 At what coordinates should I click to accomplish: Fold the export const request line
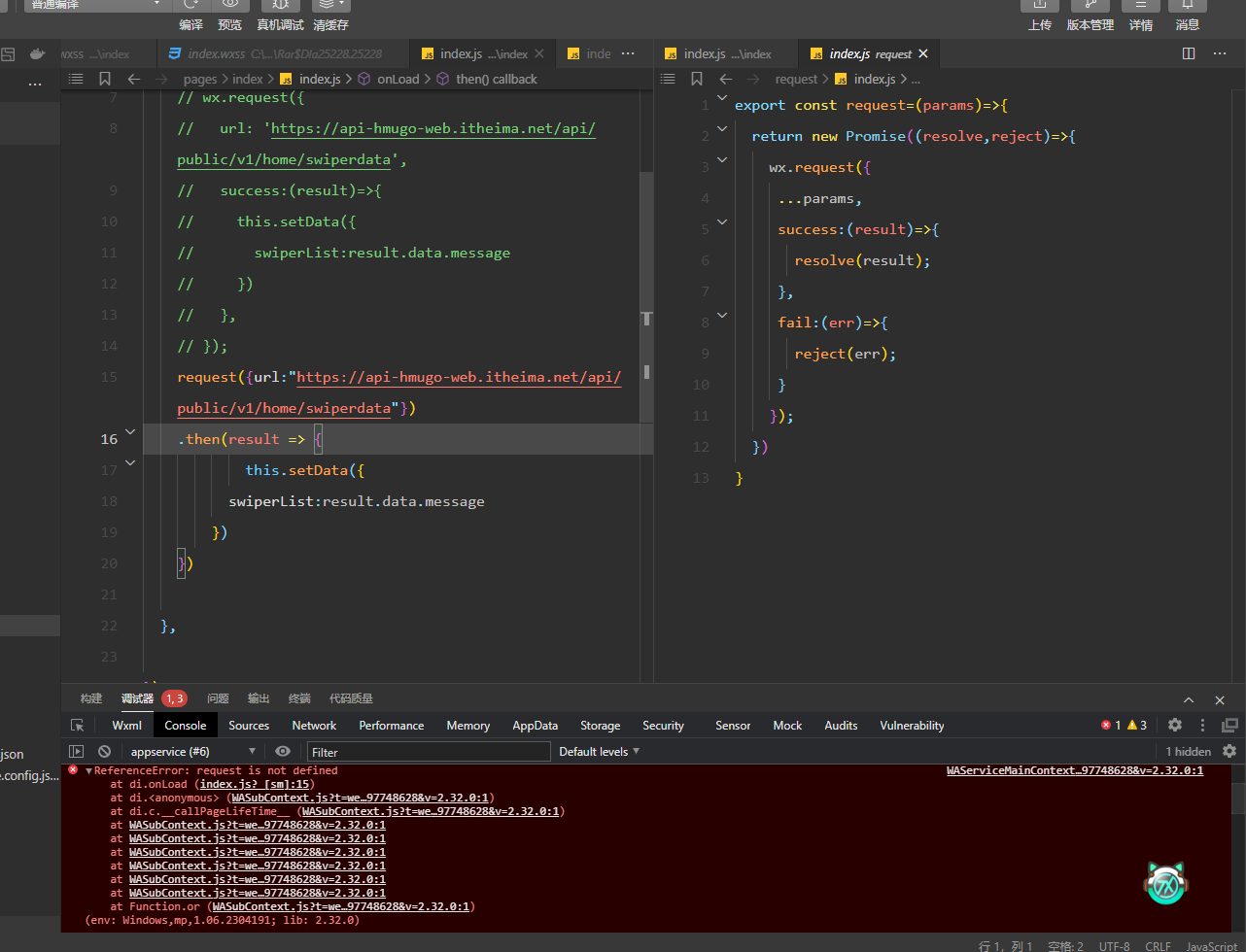coord(722,97)
